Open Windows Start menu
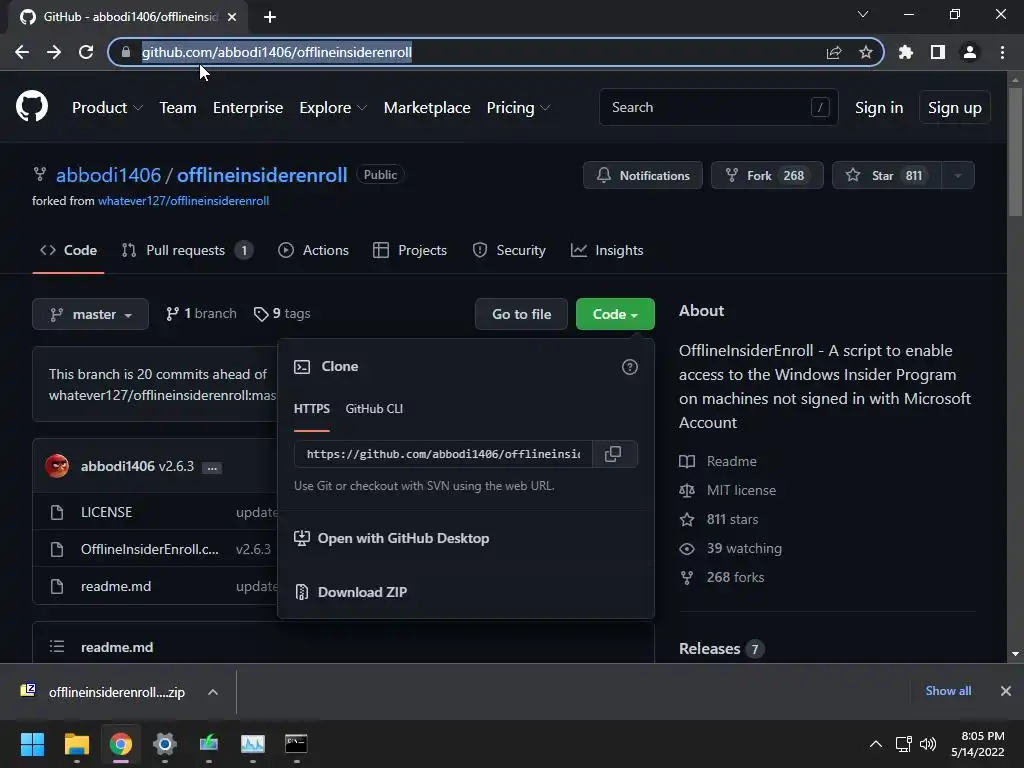The height and width of the screenshot is (768, 1024). tap(32, 744)
